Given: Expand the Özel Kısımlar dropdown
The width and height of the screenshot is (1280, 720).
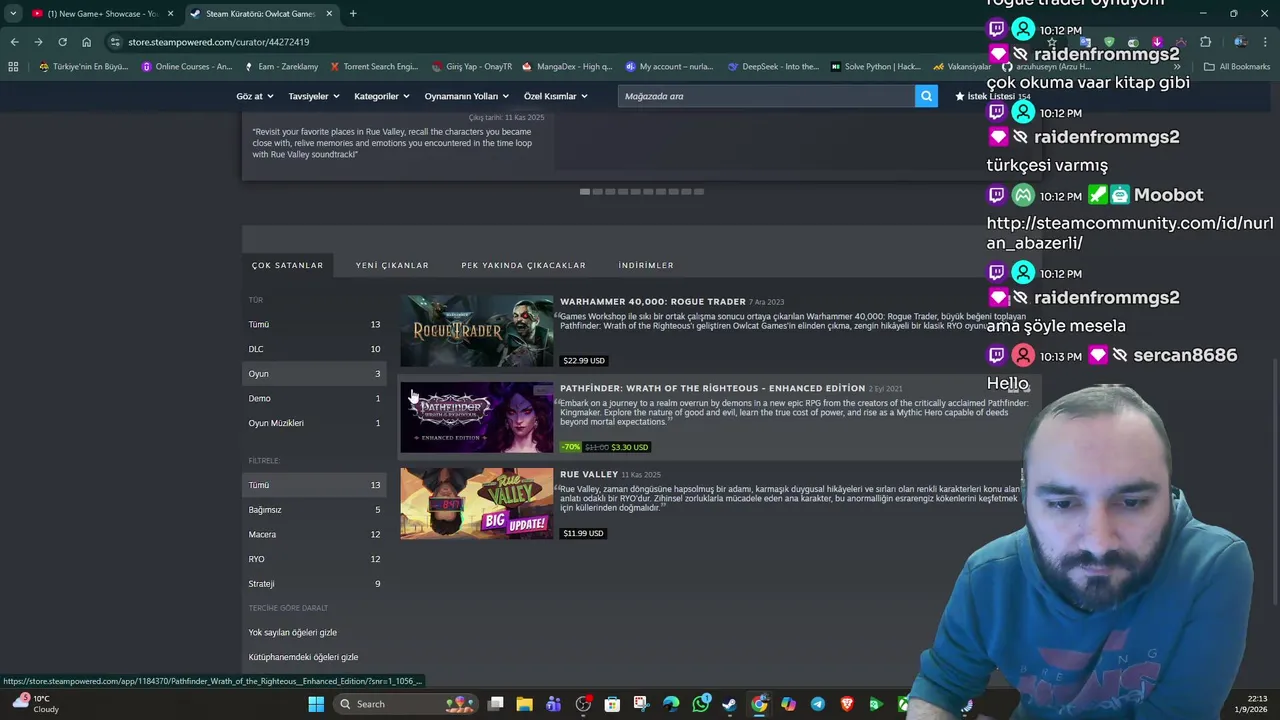Looking at the screenshot, I should [x=556, y=96].
